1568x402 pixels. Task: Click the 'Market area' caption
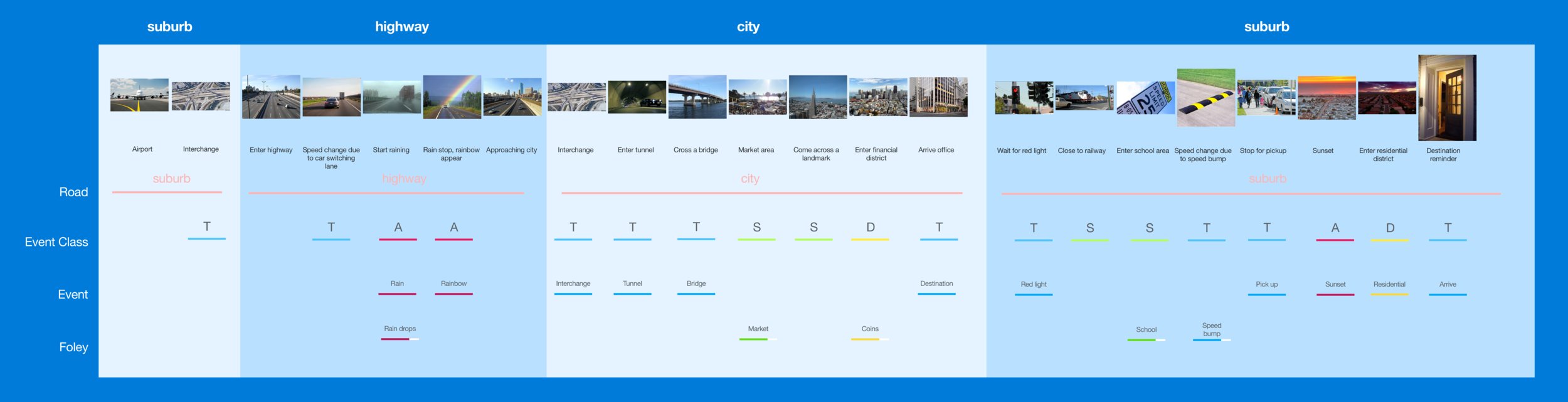756,150
